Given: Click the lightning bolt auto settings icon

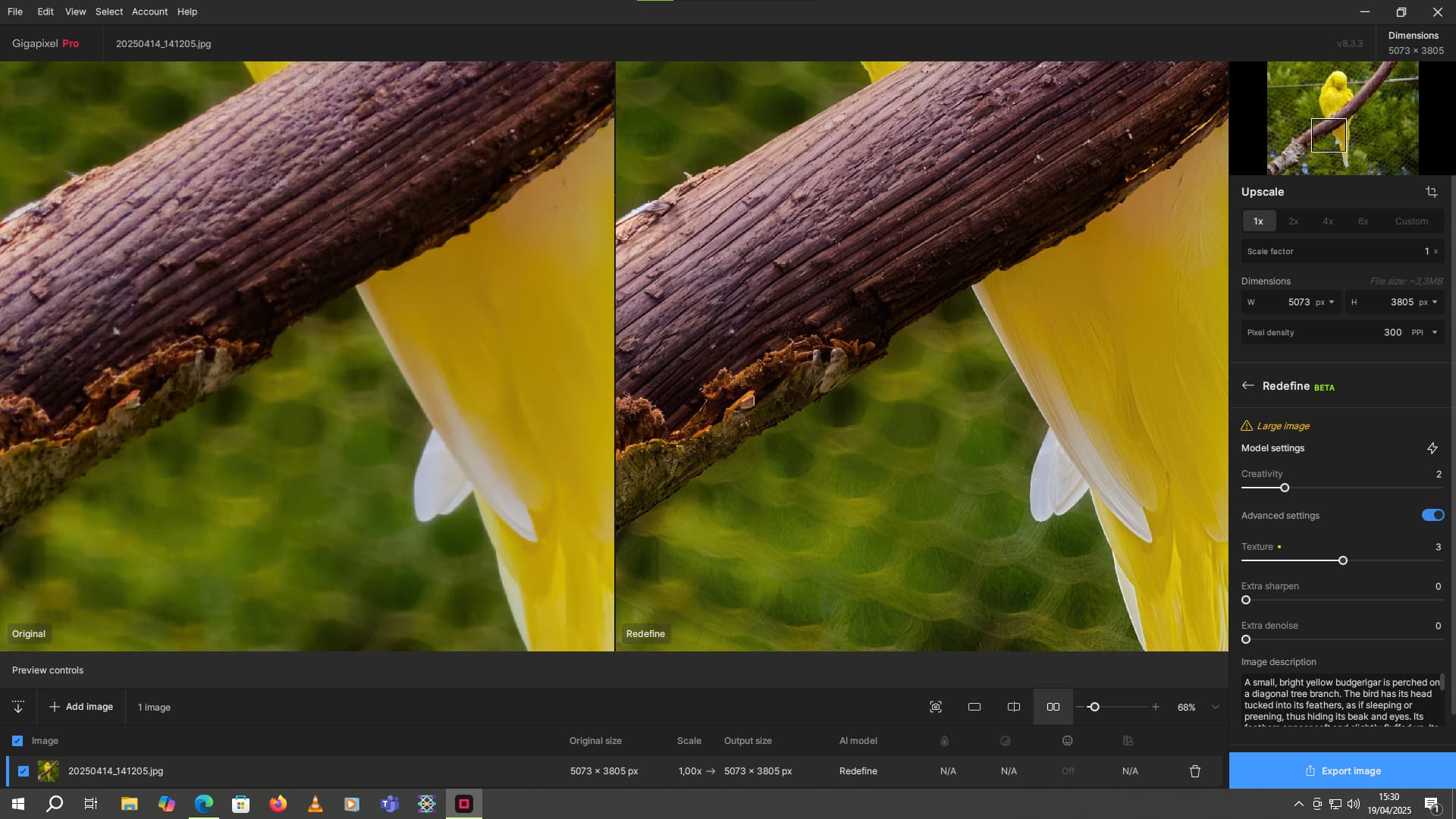Looking at the screenshot, I should [1432, 448].
